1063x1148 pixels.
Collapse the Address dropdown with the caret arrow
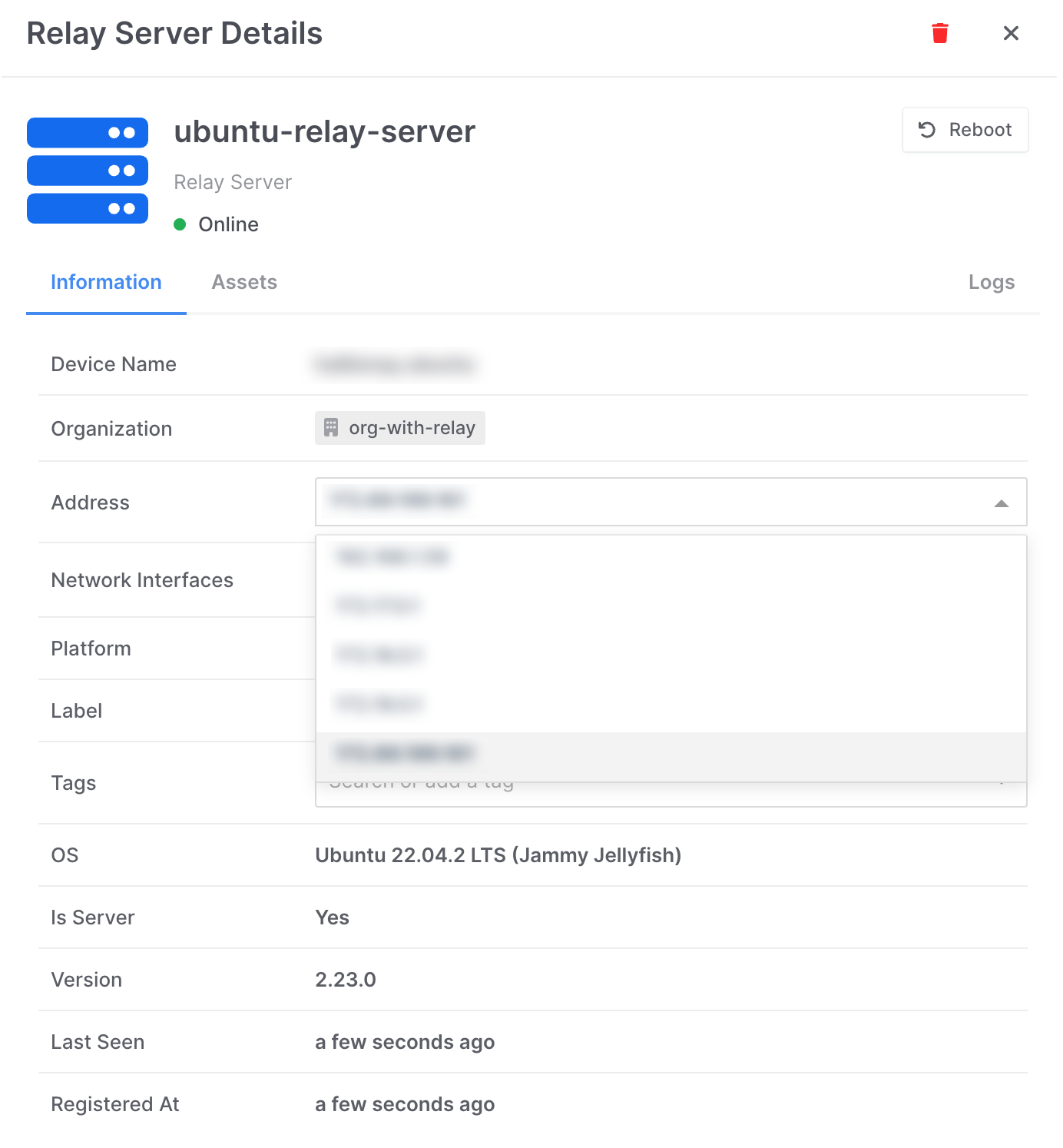[x=1001, y=503]
